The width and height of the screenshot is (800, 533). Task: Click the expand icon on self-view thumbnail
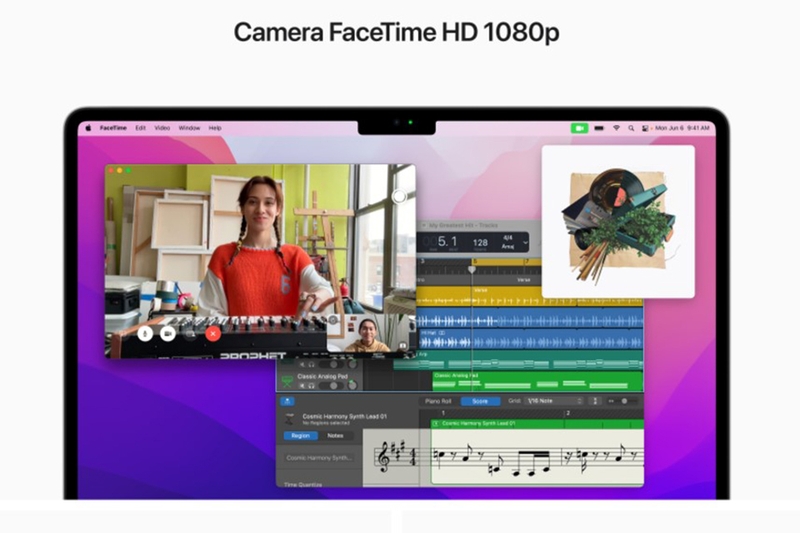coord(403,346)
